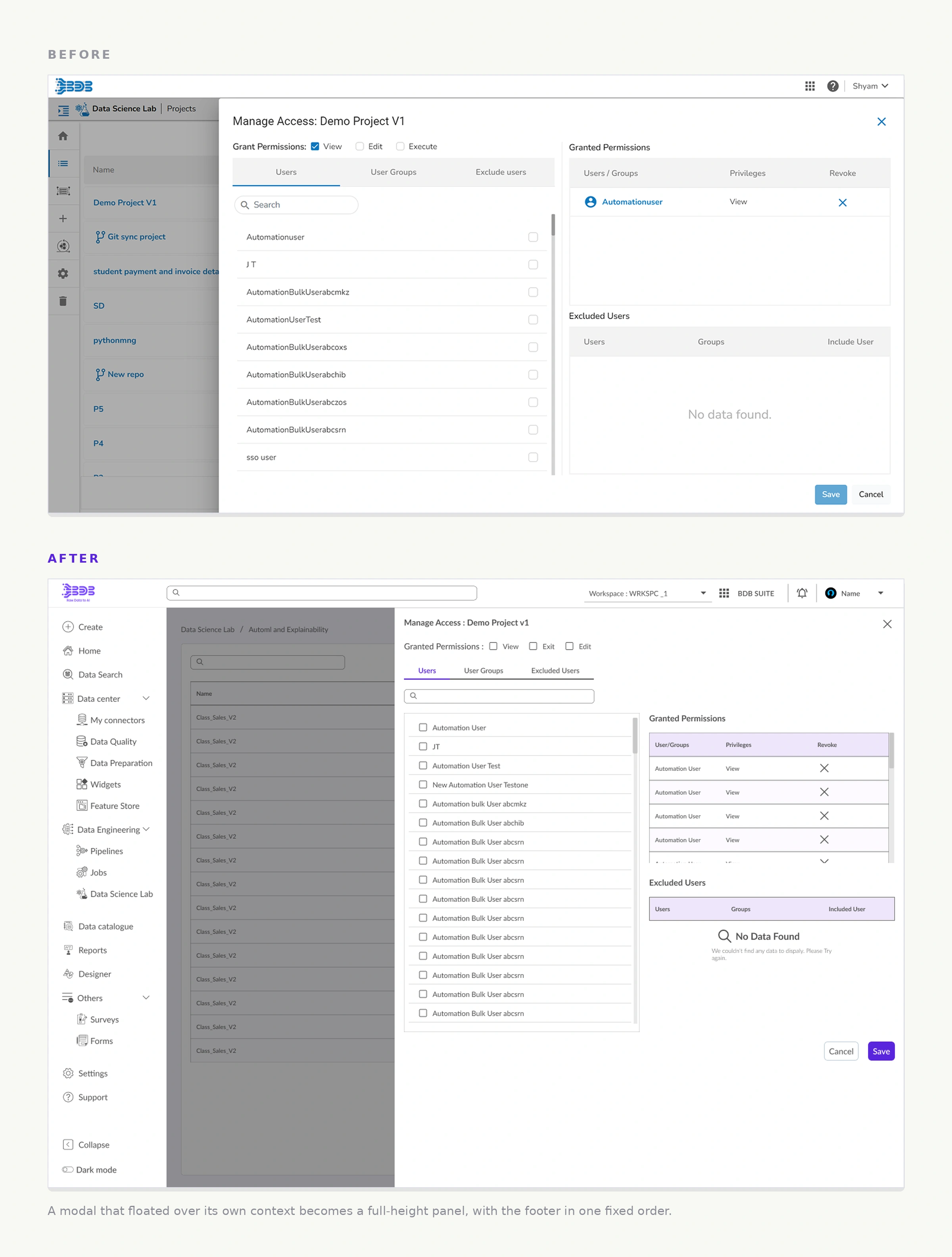
Task: Select the Automationuser checkbox in the user list
Action: click(x=533, y=237)
